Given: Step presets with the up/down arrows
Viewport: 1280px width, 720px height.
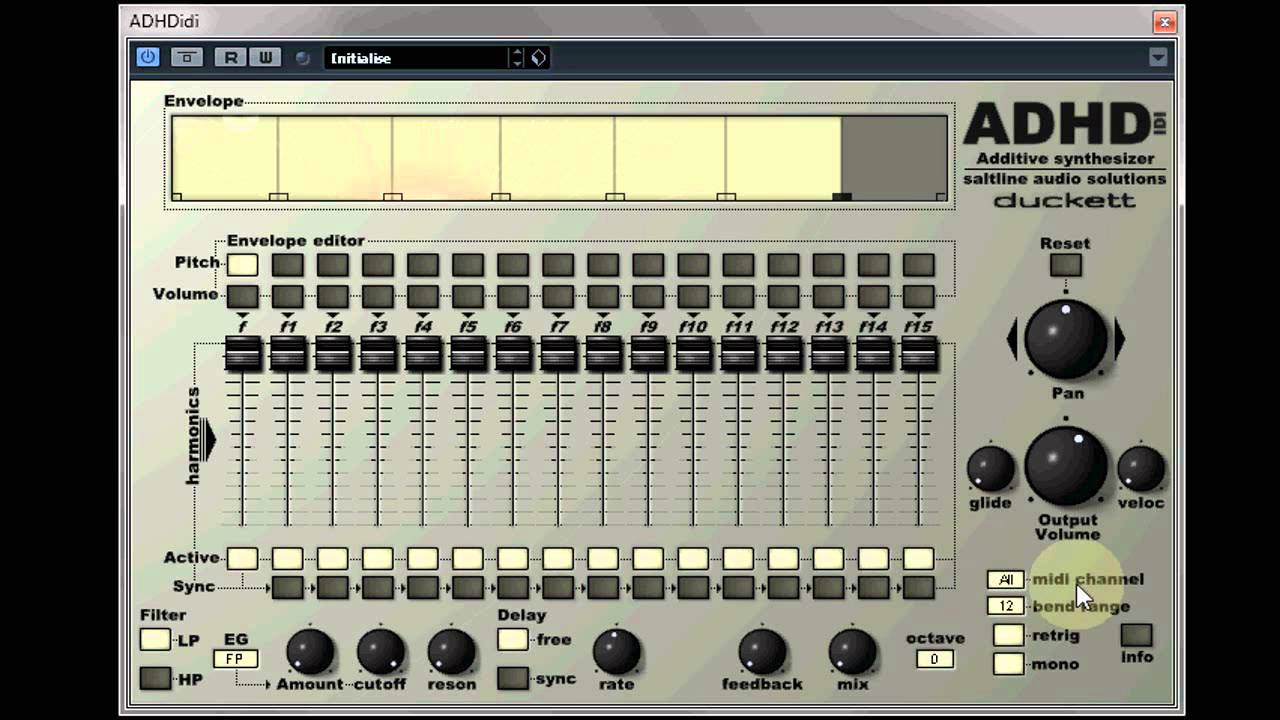Looking at the screenshot, I should (x=517, y=58).
